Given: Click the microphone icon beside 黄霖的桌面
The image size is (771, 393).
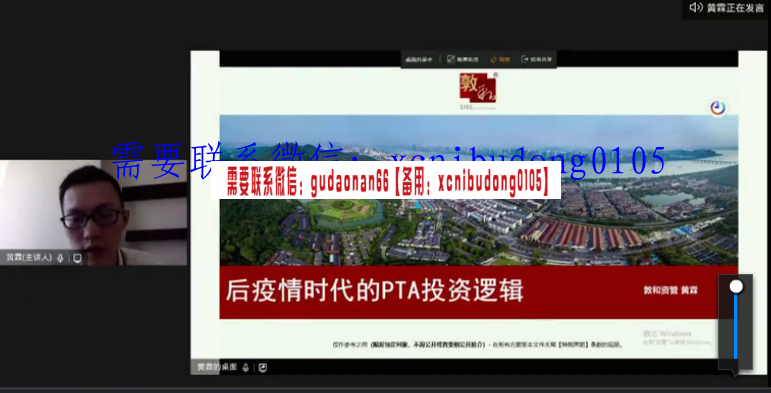Looking at the screenshot, I should 245,367.
